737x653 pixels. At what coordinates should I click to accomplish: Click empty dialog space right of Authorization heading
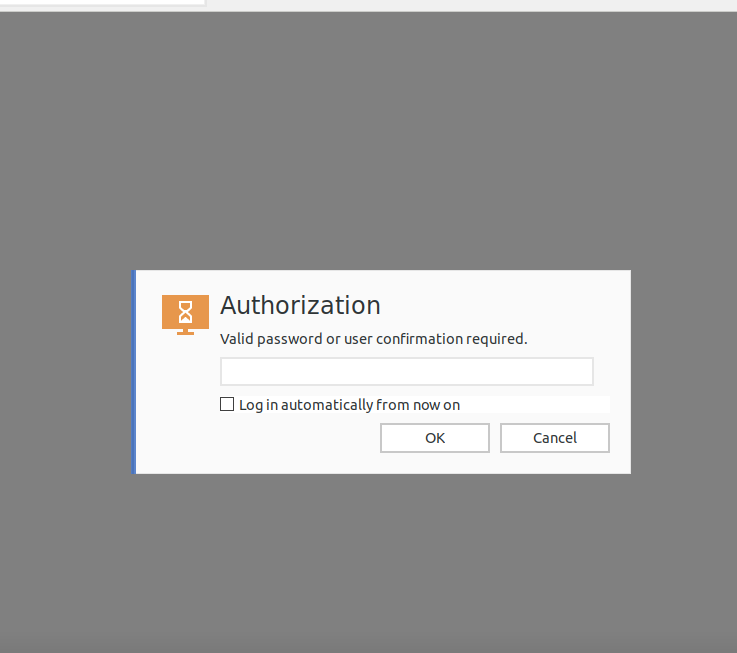[x=500, y=305]
